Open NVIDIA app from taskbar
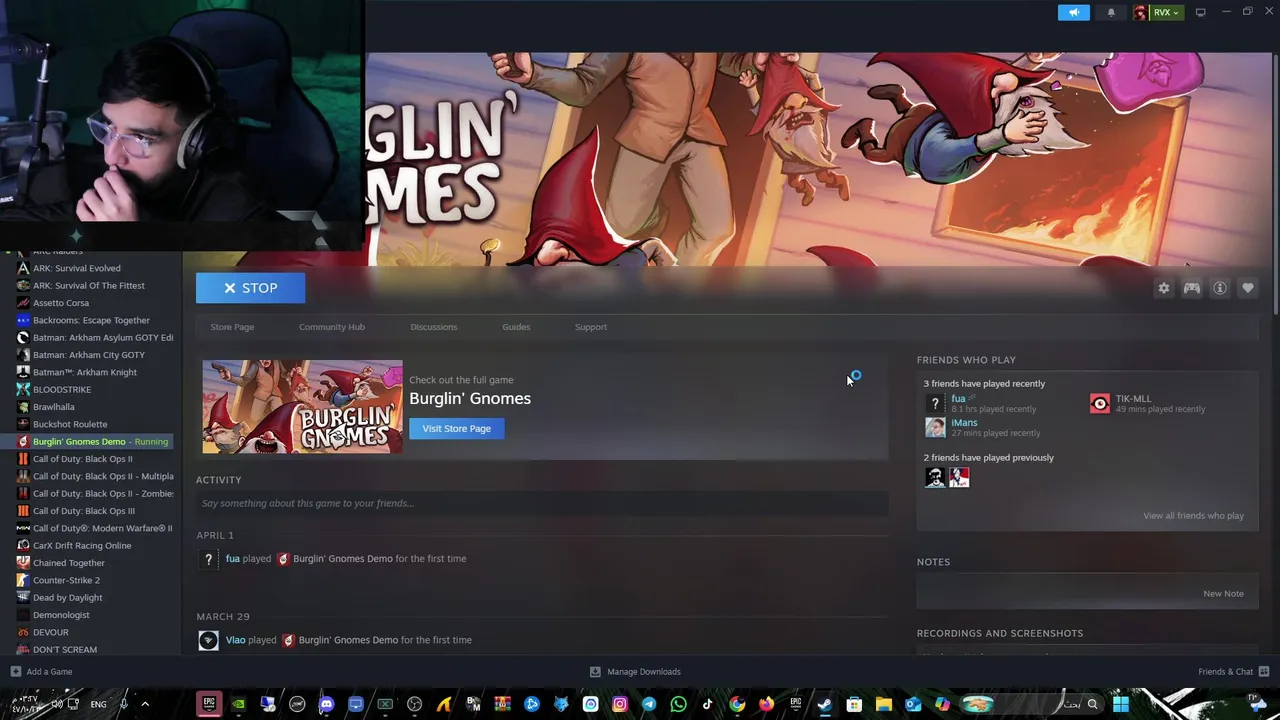 (x=238, y=704)
